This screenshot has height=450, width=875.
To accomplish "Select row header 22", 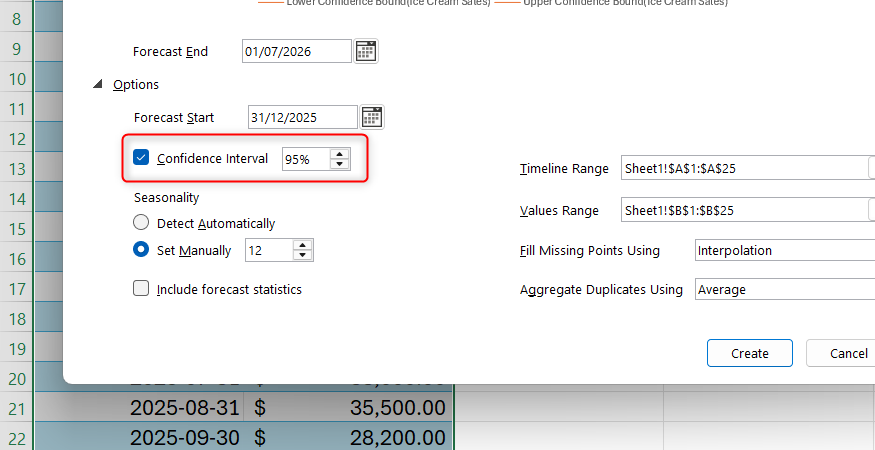I will [x=16, y=438].
